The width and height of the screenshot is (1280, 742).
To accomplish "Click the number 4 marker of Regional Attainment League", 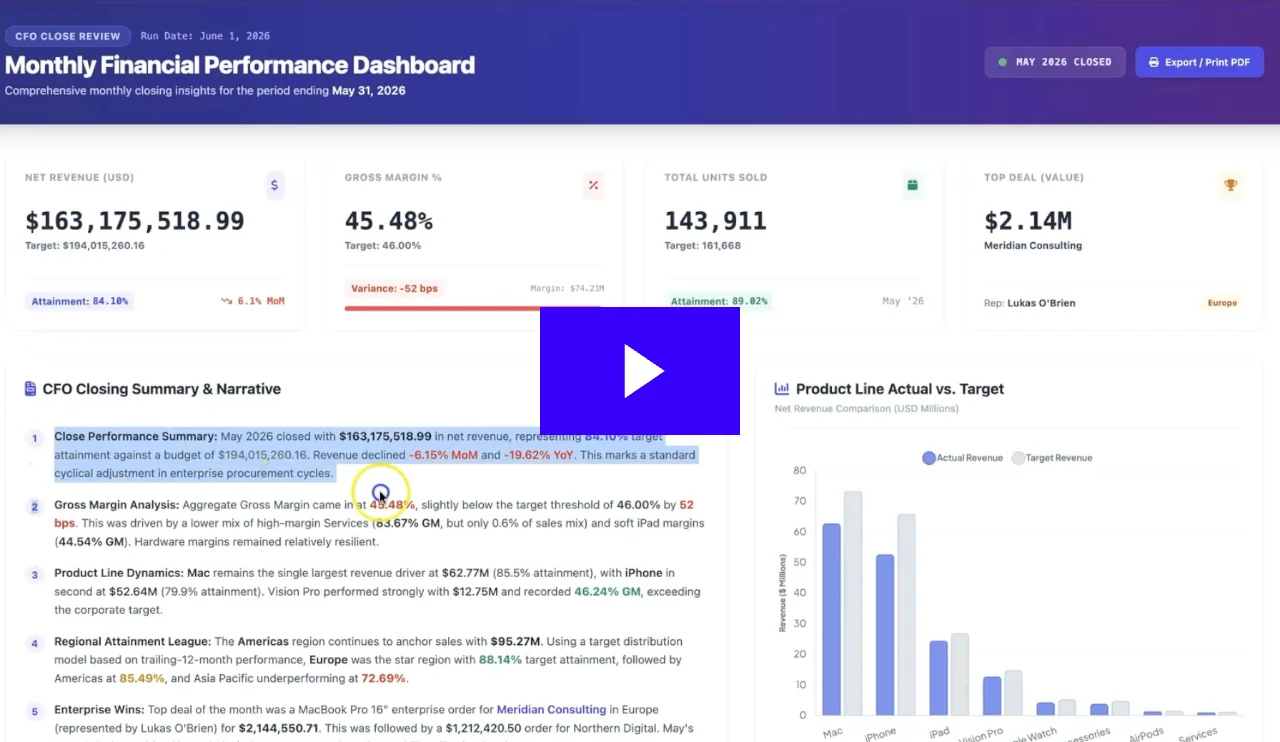I will pyautogui.click(x=34, y=644).
